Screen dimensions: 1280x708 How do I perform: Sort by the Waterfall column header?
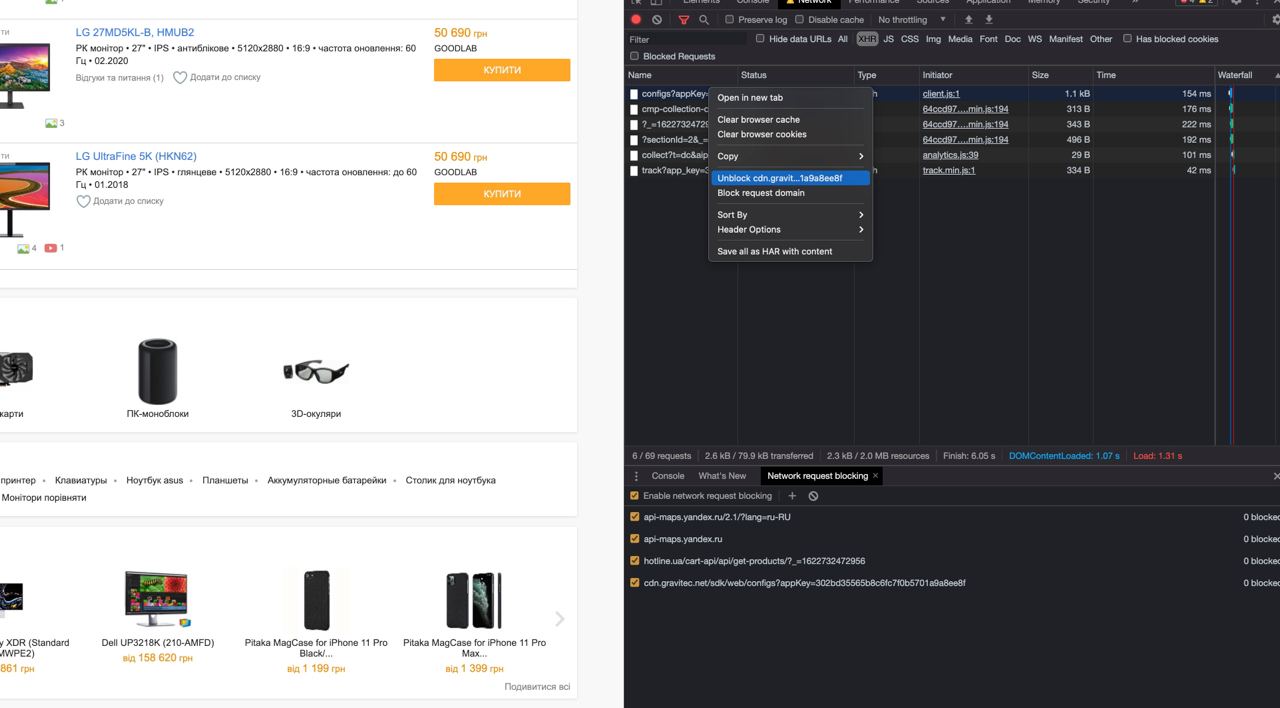click(x=1245, y=75)
